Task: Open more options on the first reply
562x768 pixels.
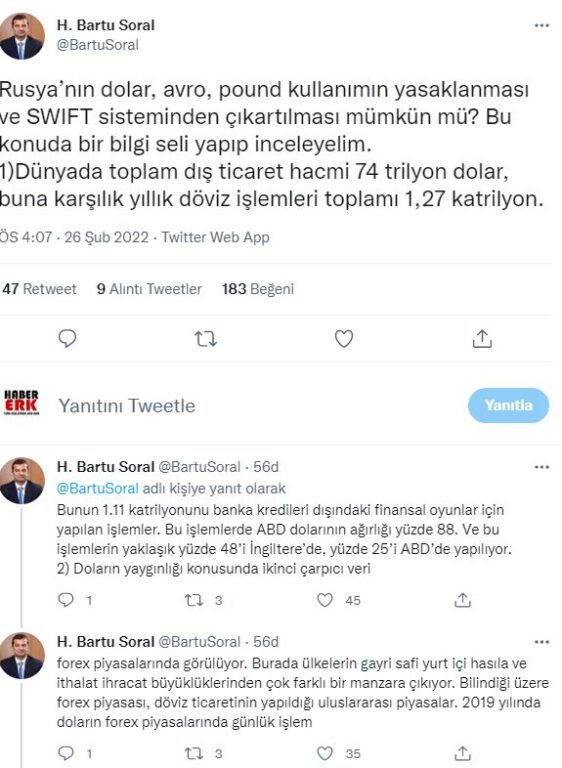Action: click(541, 467)
